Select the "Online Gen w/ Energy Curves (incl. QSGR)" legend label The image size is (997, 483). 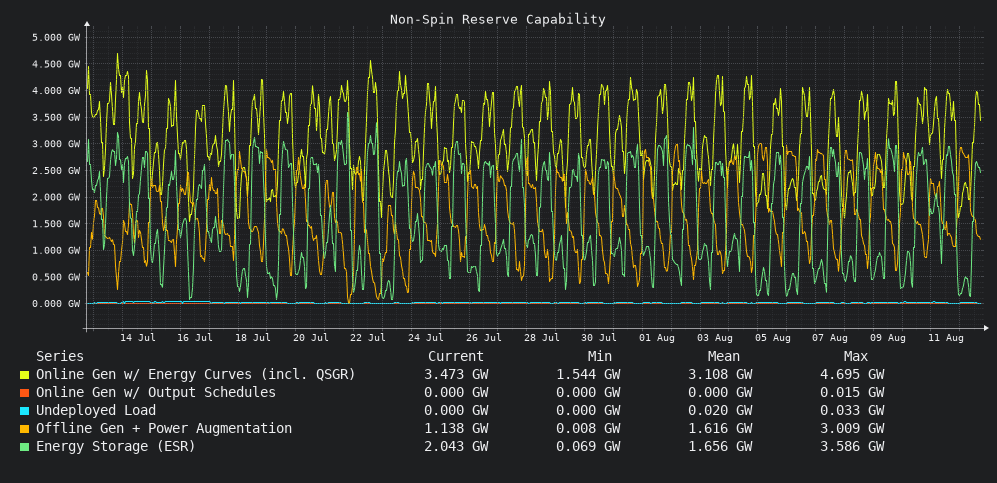tap(196, 375)
